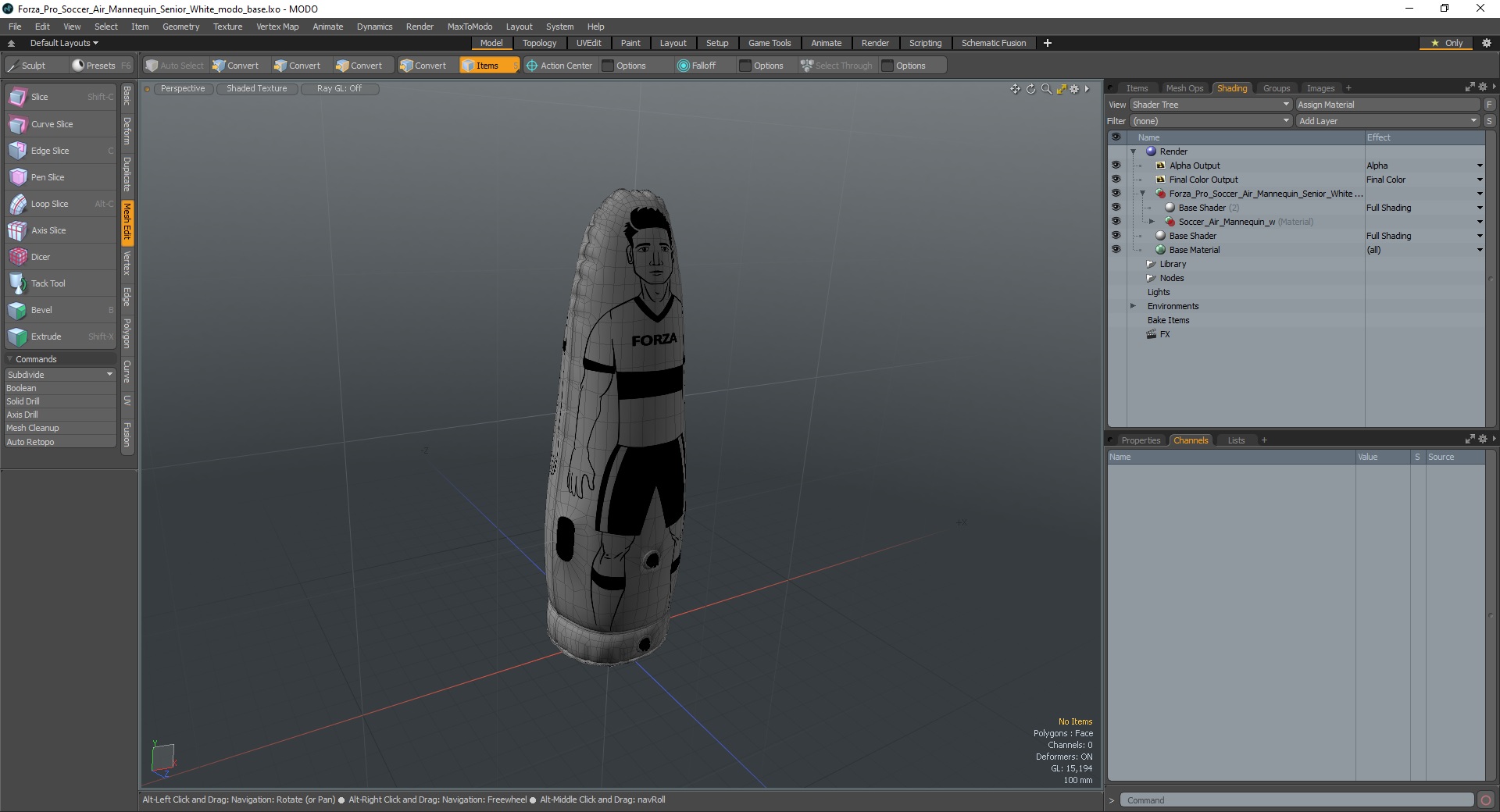1500x812 pixels.
Task: Select the Pen Slice tool
Action: pyautogui.click(x=61, y=177)
